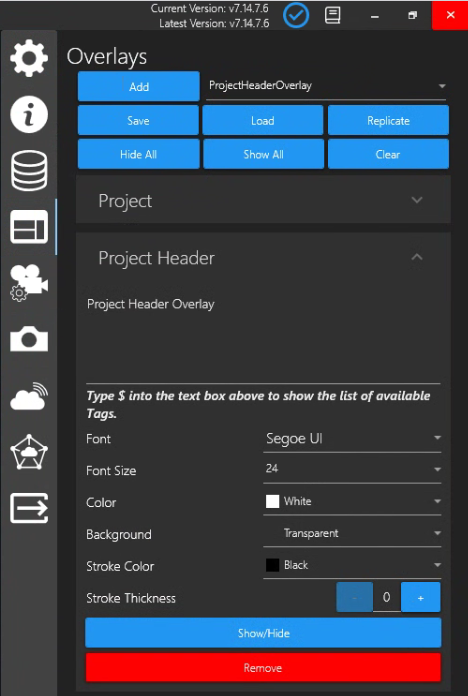468x696 pixels.
Task: Click the red Remove button
Action: 263,668
